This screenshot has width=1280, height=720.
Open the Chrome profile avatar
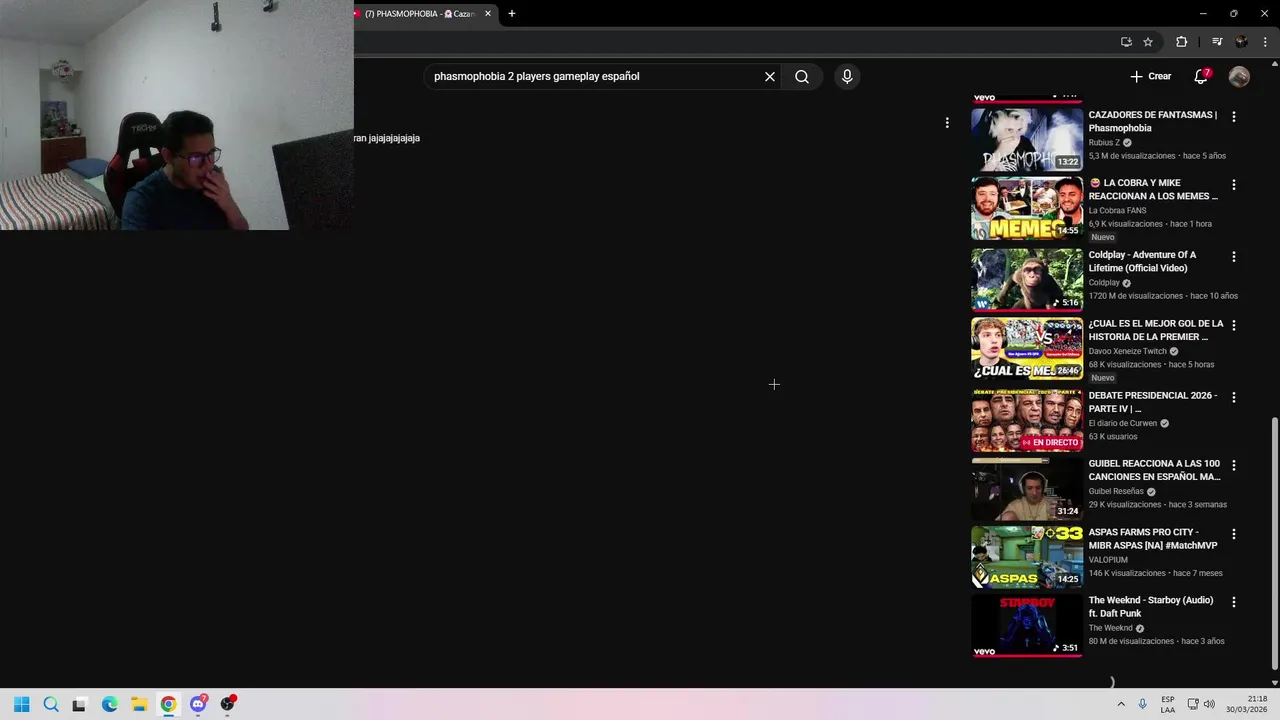point(1241,42)
